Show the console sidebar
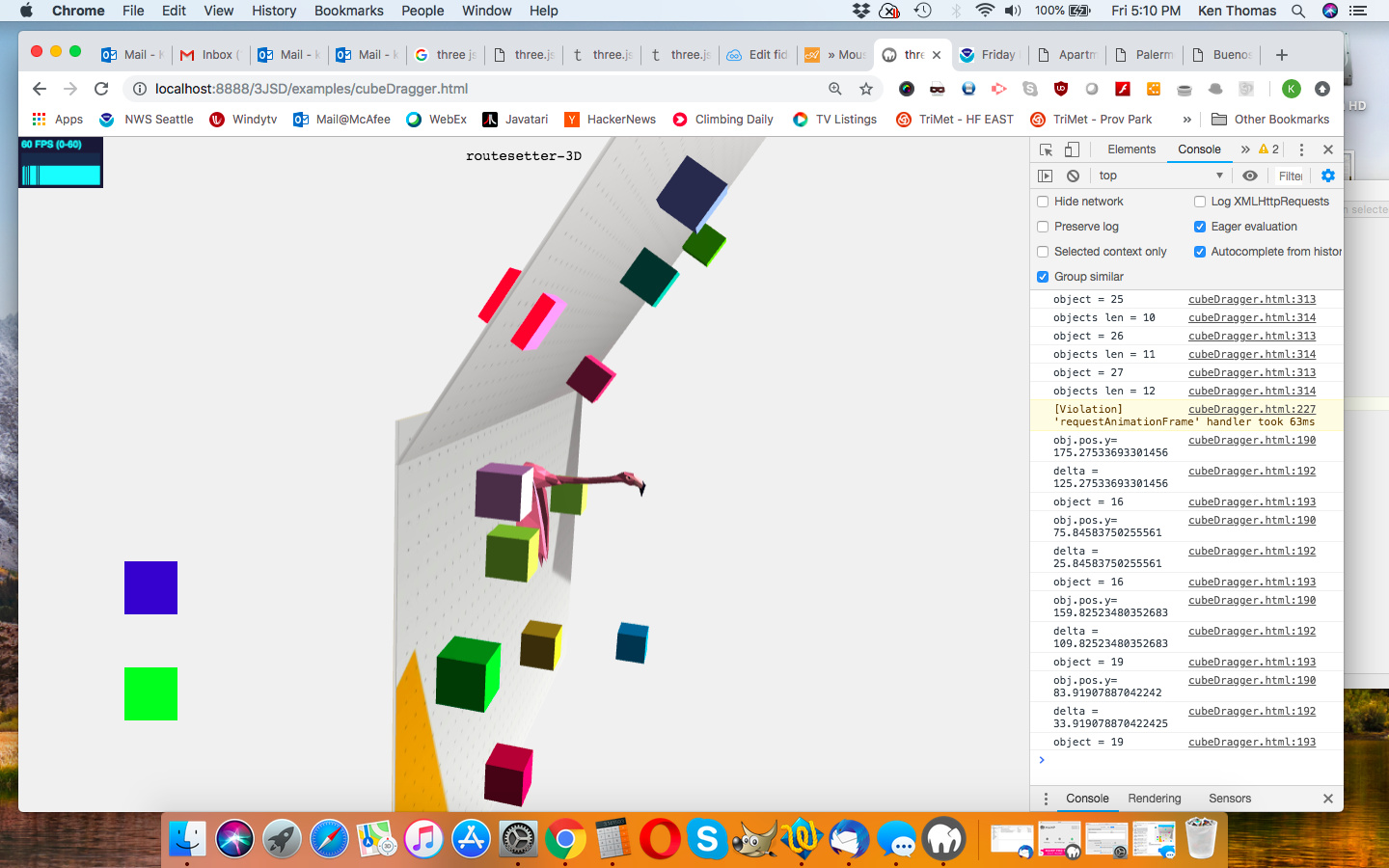Viewport: 1389px width, 868px height. point(1045,176)
